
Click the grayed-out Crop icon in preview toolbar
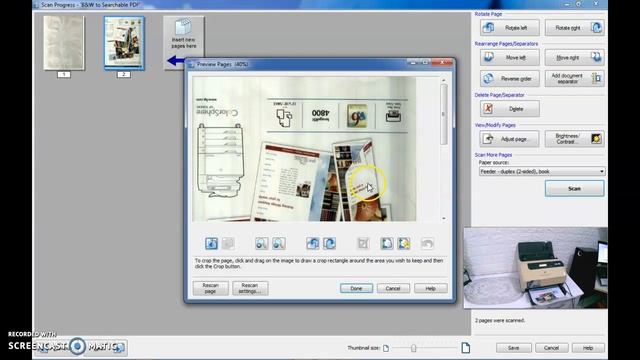coord(363,244)
